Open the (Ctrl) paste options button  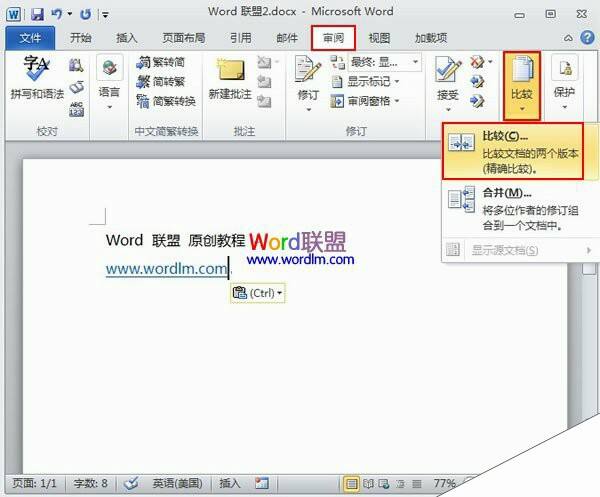point(258,293)
